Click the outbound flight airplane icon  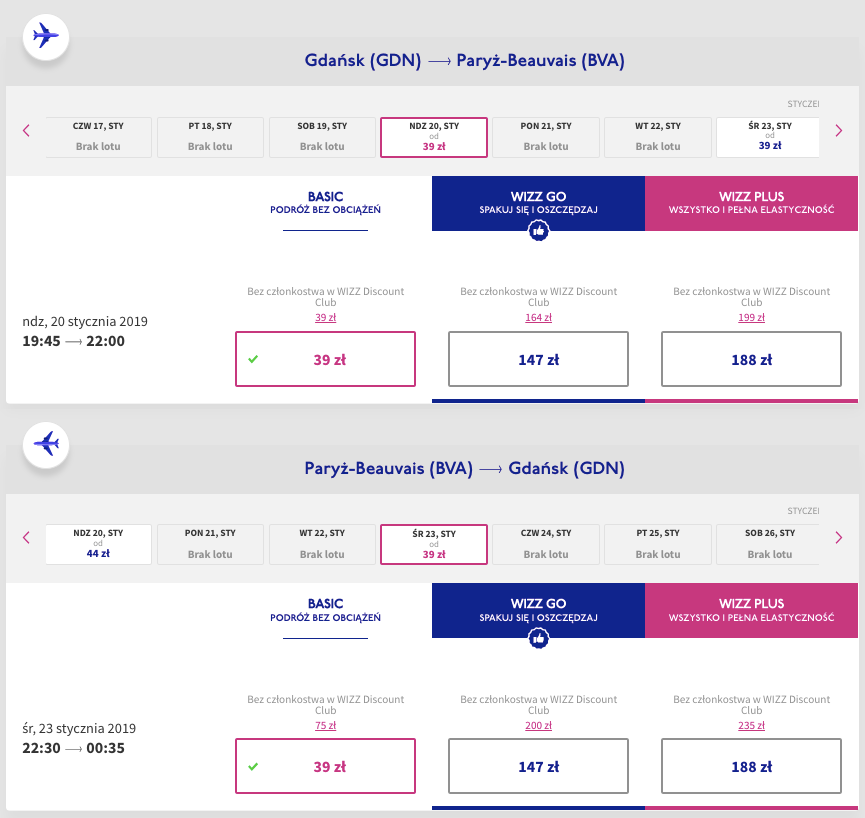tap(46, 36)
